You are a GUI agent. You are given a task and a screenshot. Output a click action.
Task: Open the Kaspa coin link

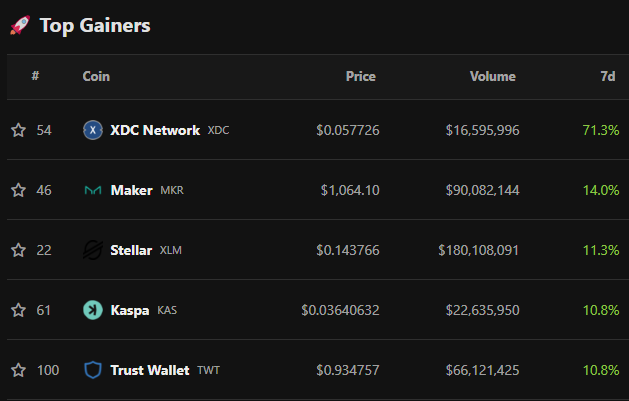pyautogui.click(x=130, y=311)
